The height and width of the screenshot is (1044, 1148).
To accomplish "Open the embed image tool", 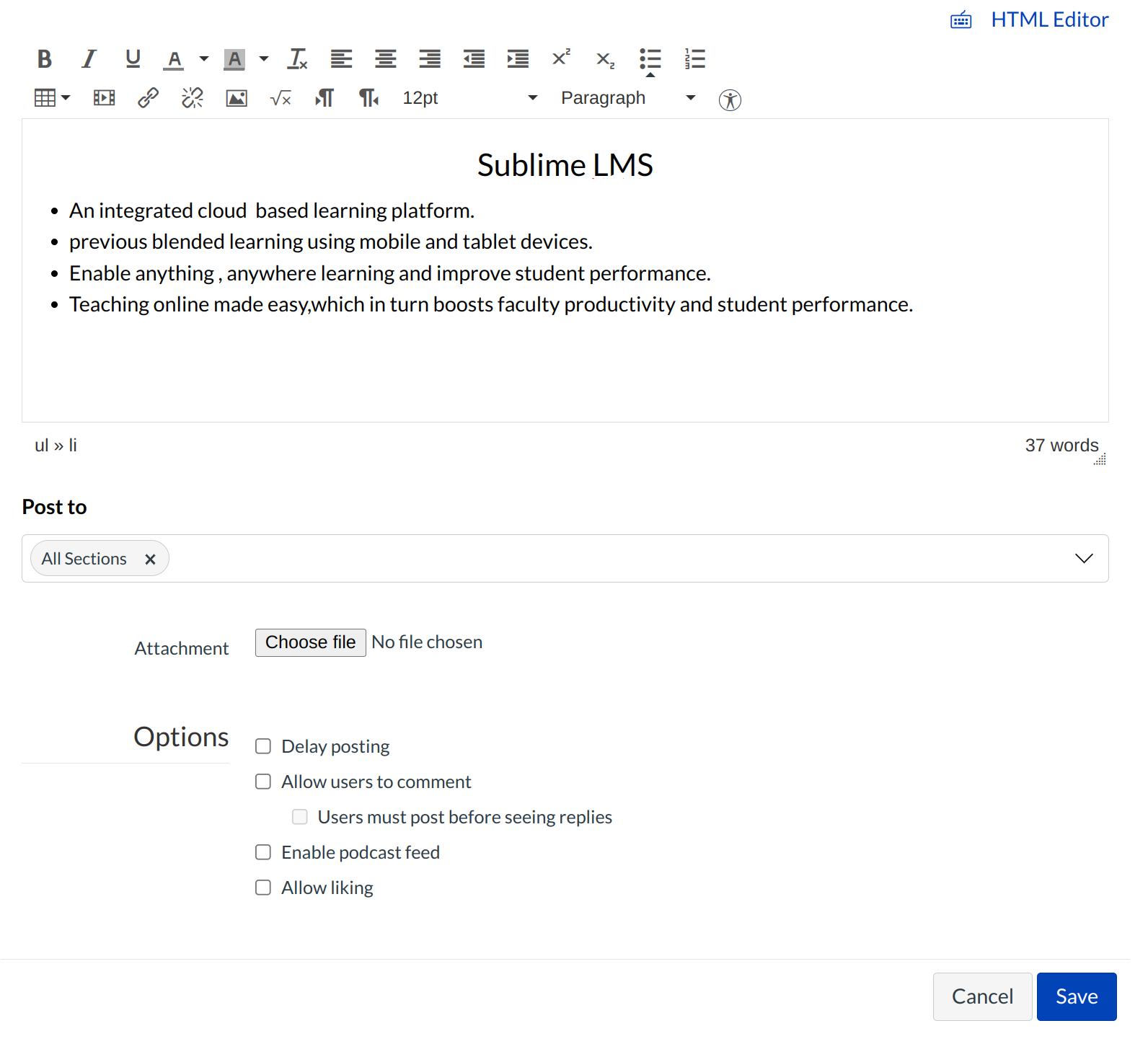I will click(x=237, y=98).
